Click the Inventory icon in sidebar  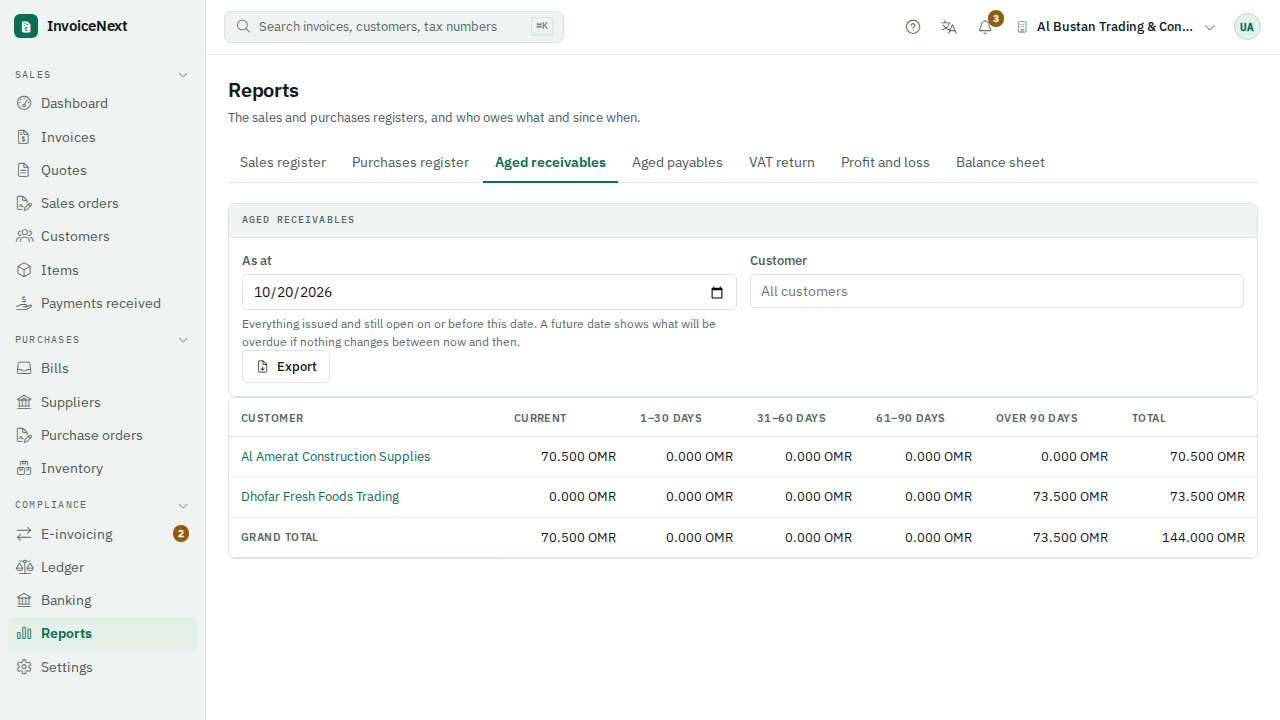(24, 468)
